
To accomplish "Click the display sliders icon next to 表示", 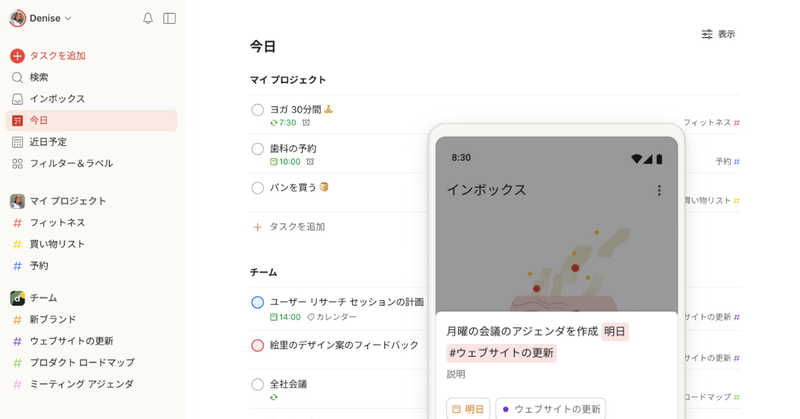I will tap(707, 34).
